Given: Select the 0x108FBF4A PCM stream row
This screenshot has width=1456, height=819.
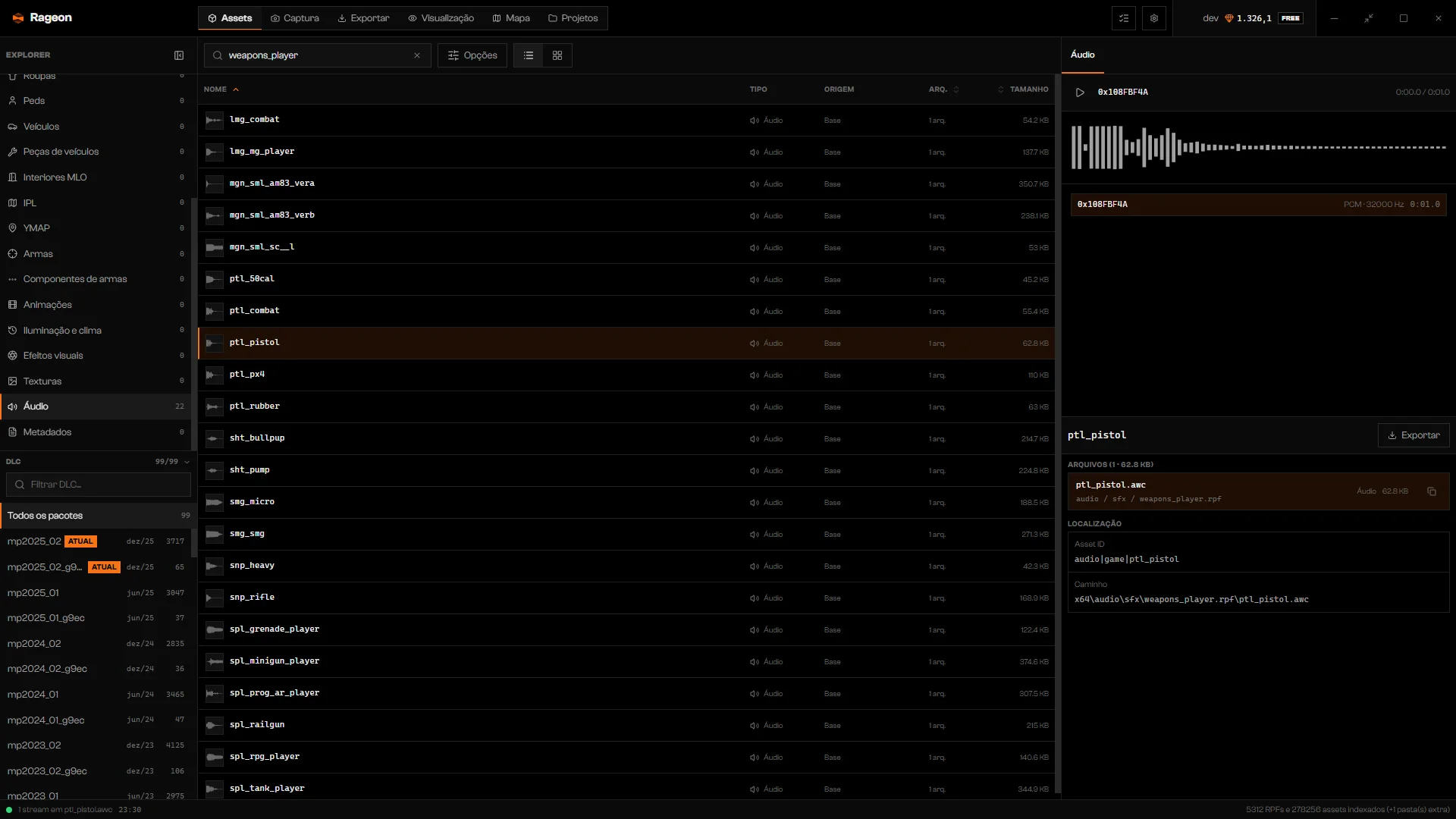Looking at the screenshot, I should click(1259, 205).
